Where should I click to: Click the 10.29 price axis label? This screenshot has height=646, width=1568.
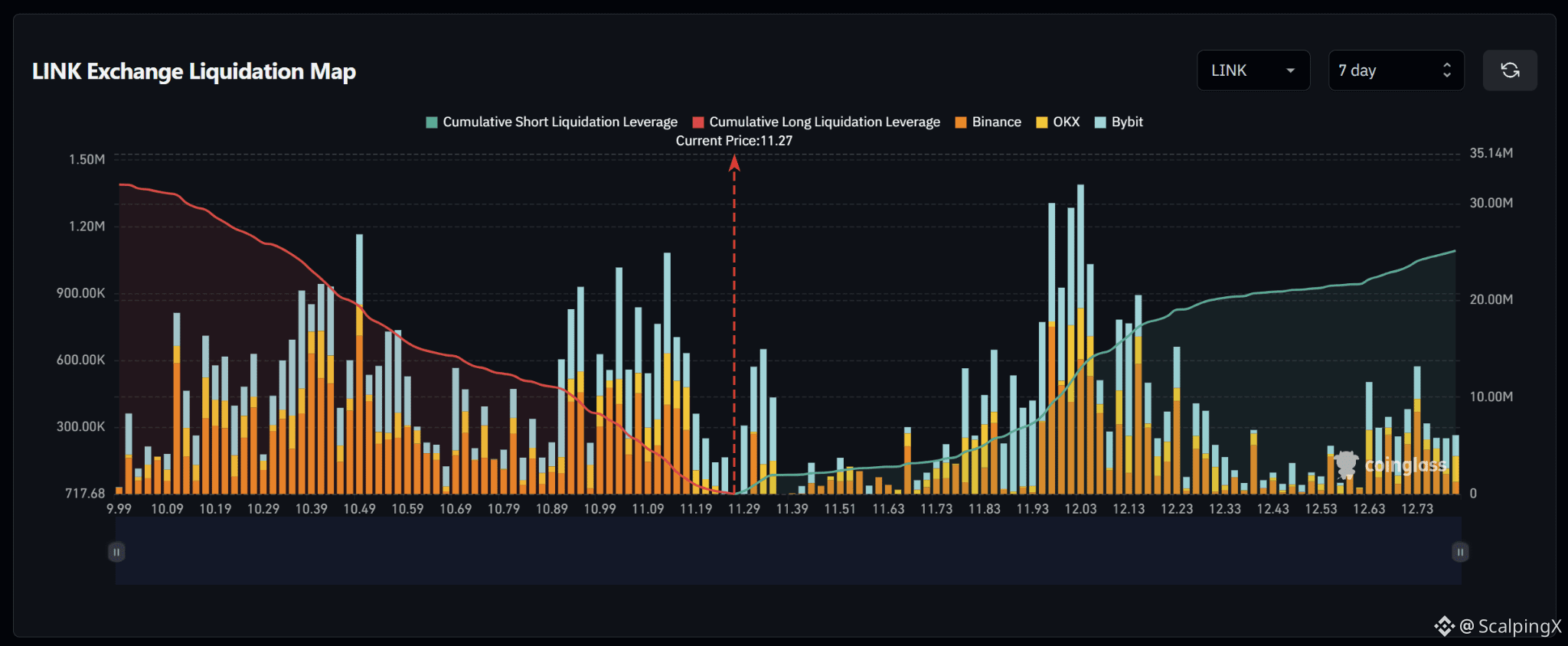[263, 509]
